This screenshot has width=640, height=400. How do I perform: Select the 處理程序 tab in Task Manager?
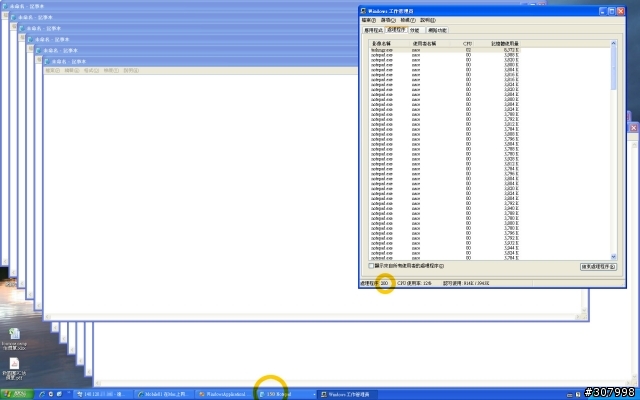[x=396, y=30]
